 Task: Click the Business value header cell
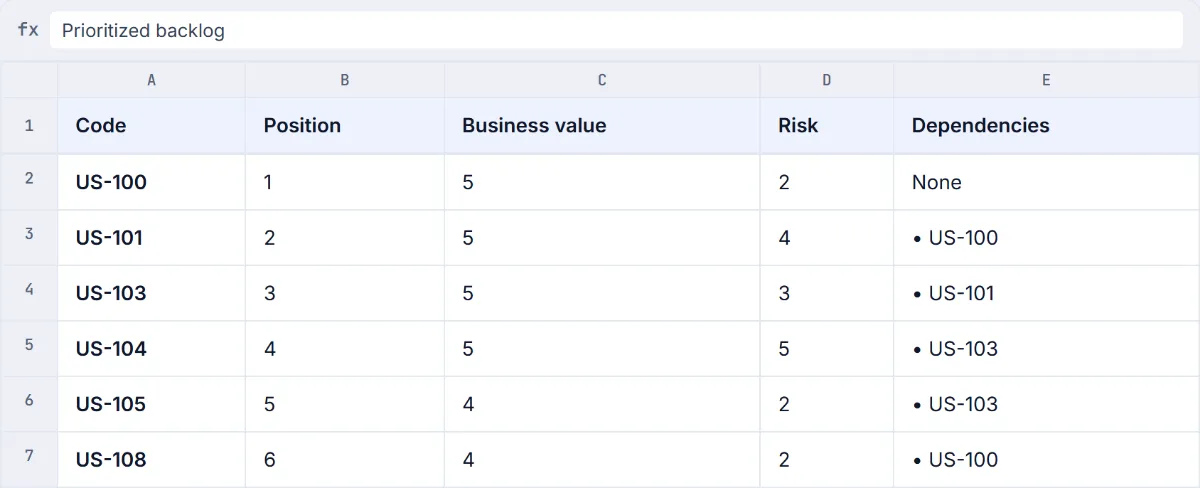click(602, 126)
